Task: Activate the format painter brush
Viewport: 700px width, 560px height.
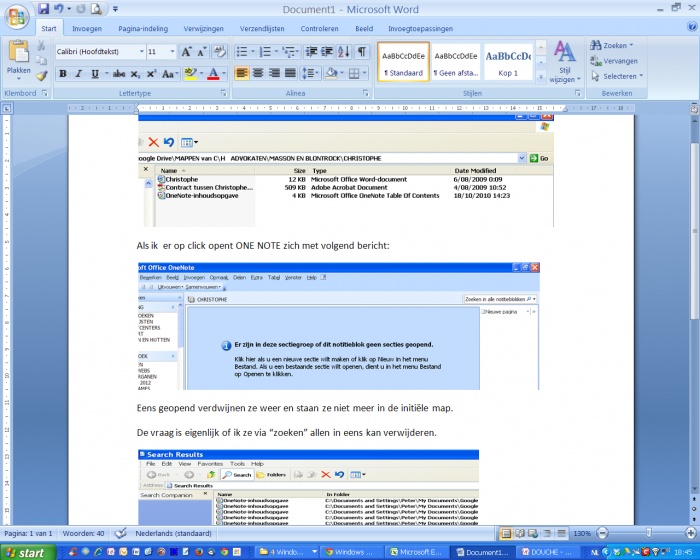Action: 41,76
